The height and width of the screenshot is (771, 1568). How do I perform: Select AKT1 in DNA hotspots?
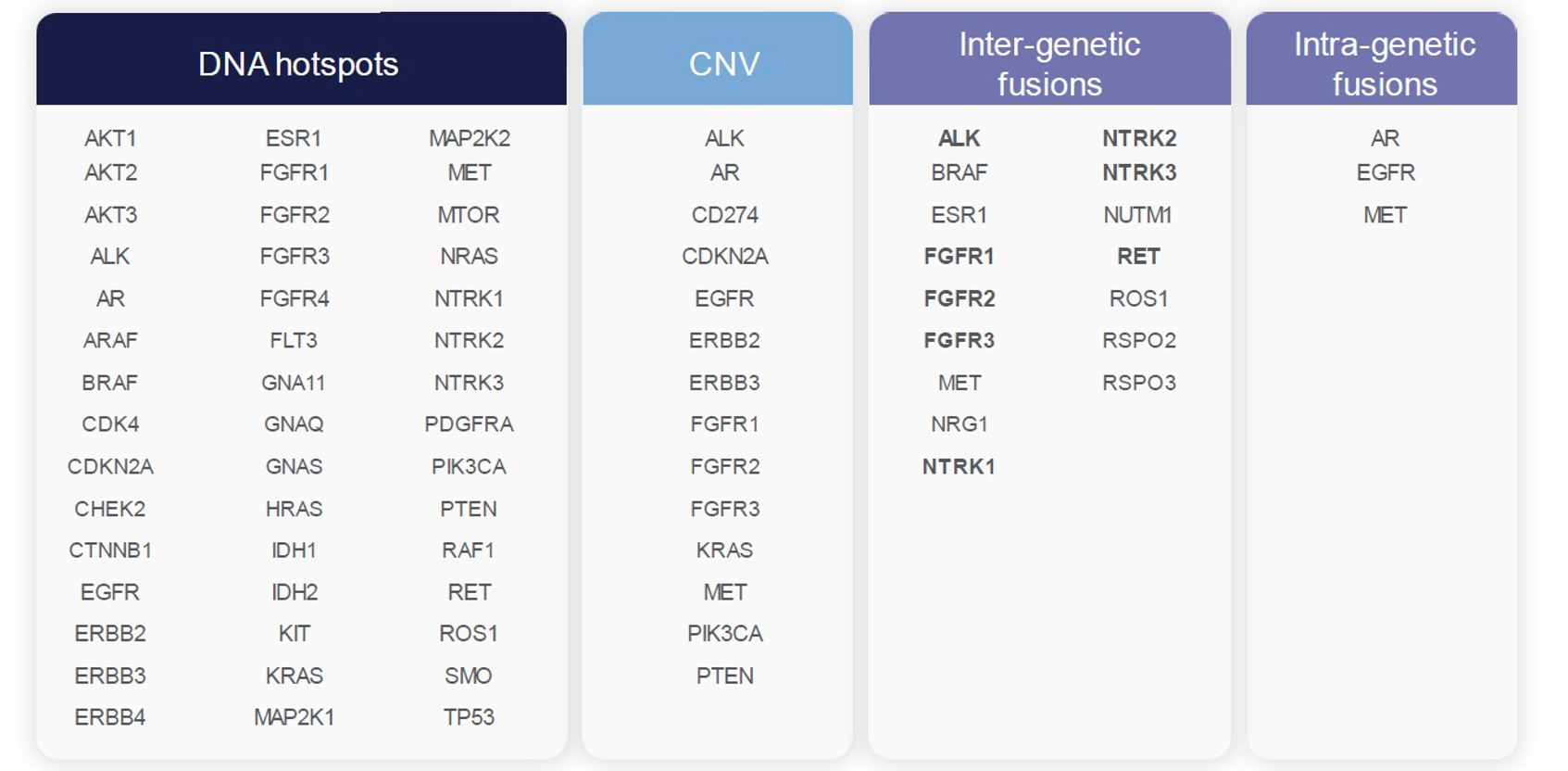click(110, 138)
